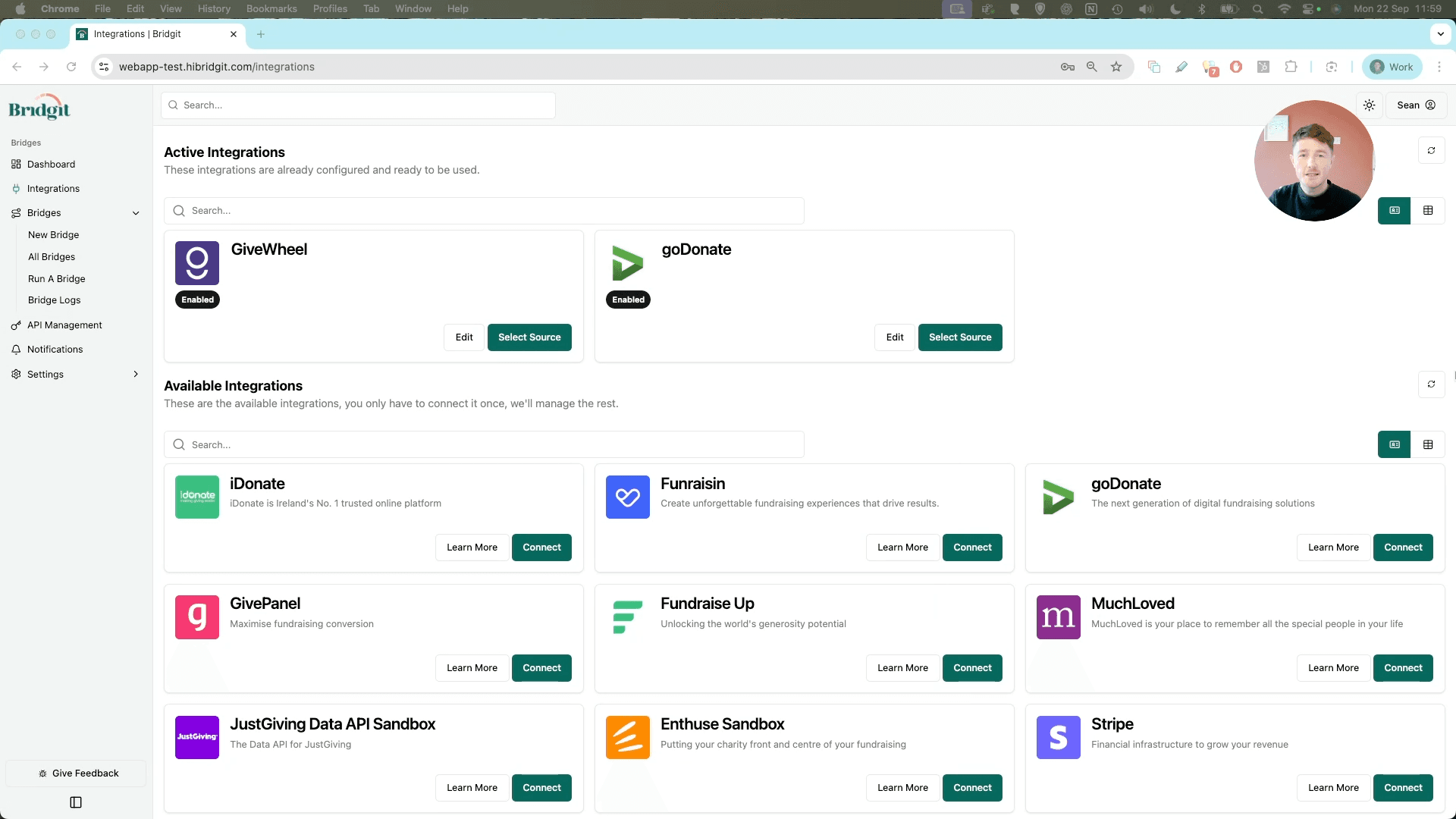
Task: Refresh the Active Integrations list
Action: (1431, 150)
